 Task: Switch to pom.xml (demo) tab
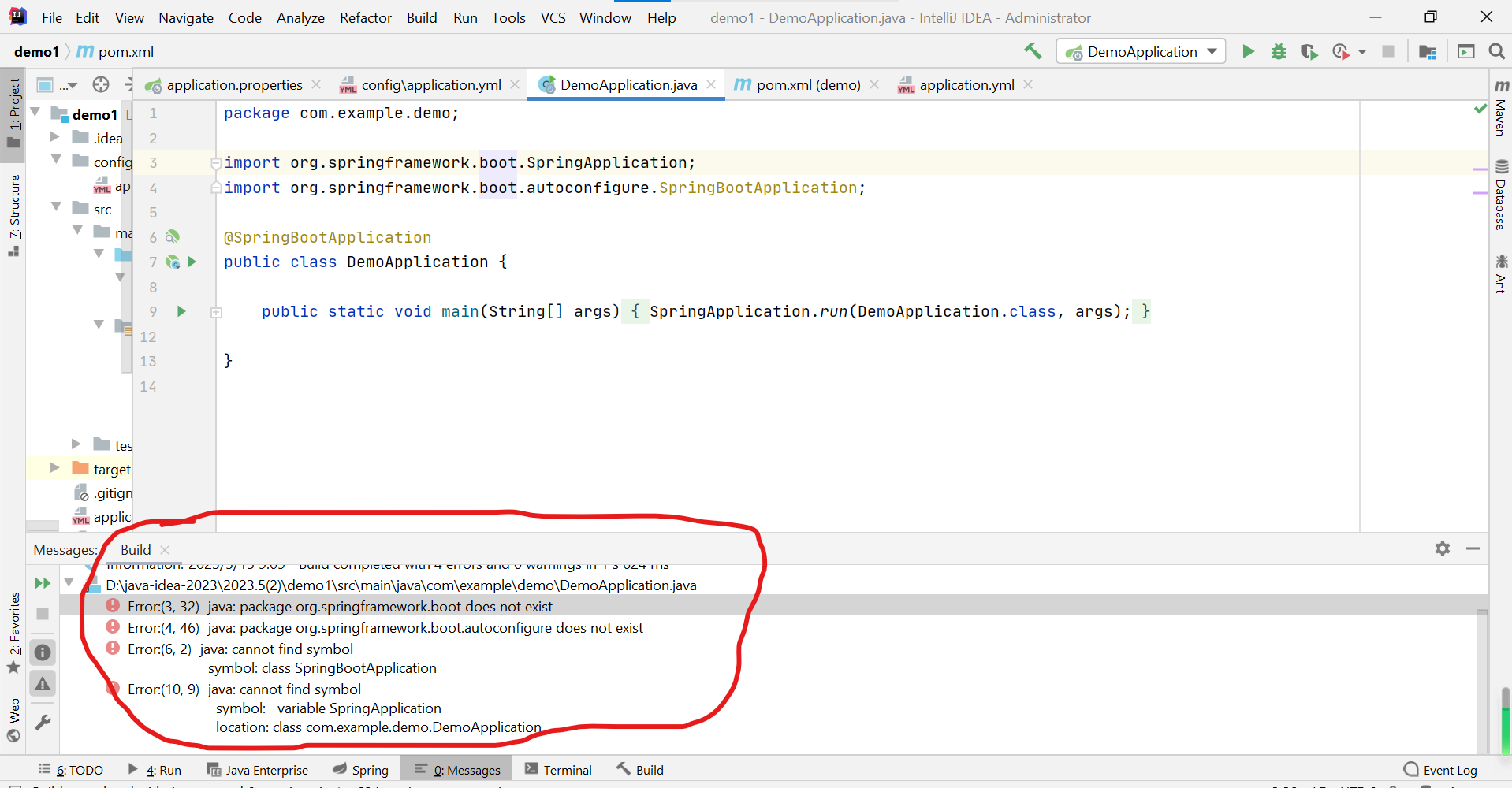pos(807,84)
